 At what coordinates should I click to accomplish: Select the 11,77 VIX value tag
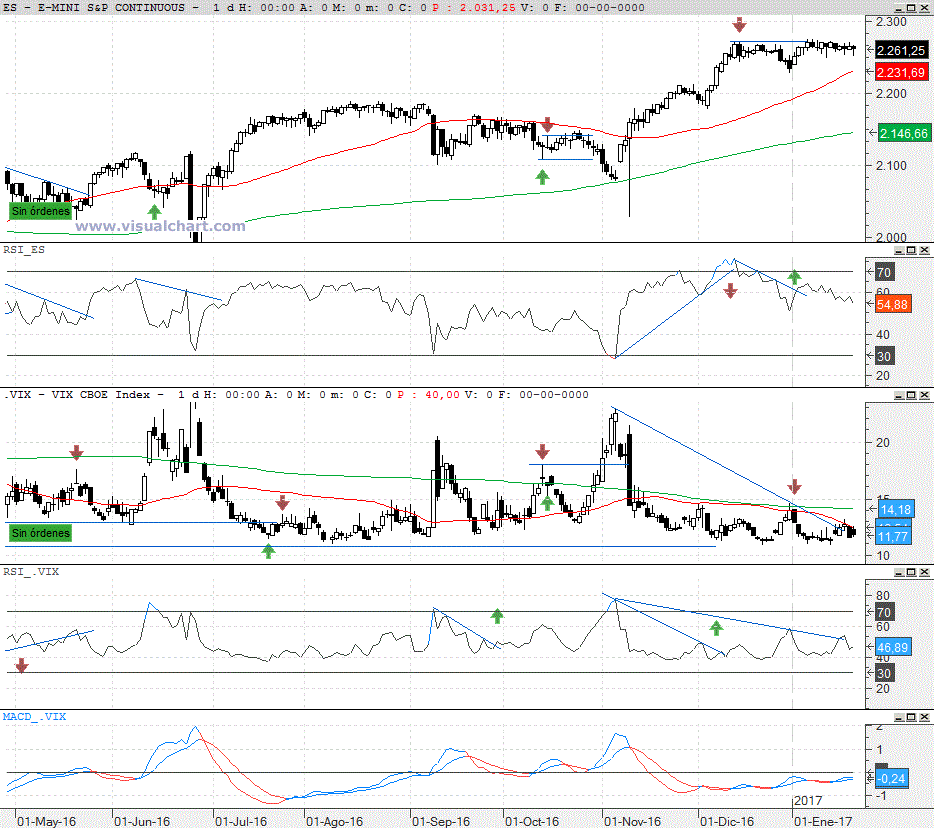pos(892,537)
